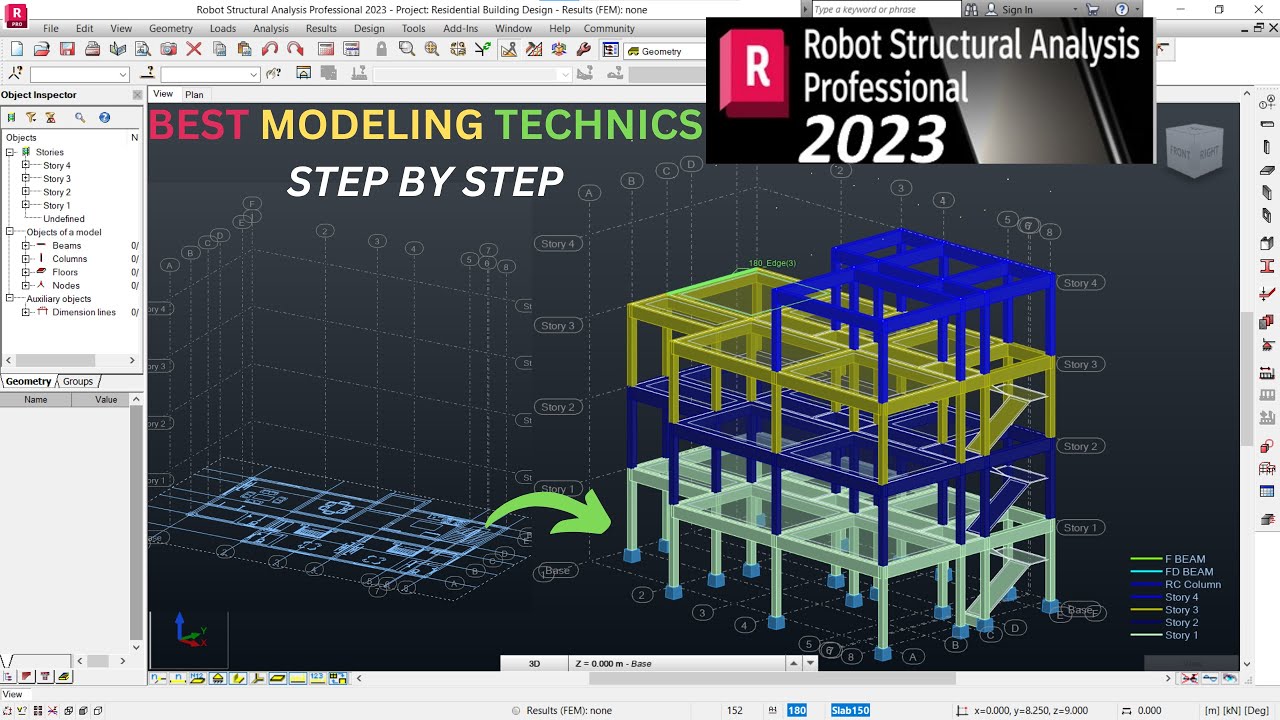This screenshot has height=720, width=1280.
Task: Click the Slab150 status bar field
Action: [x=850, y=710]
